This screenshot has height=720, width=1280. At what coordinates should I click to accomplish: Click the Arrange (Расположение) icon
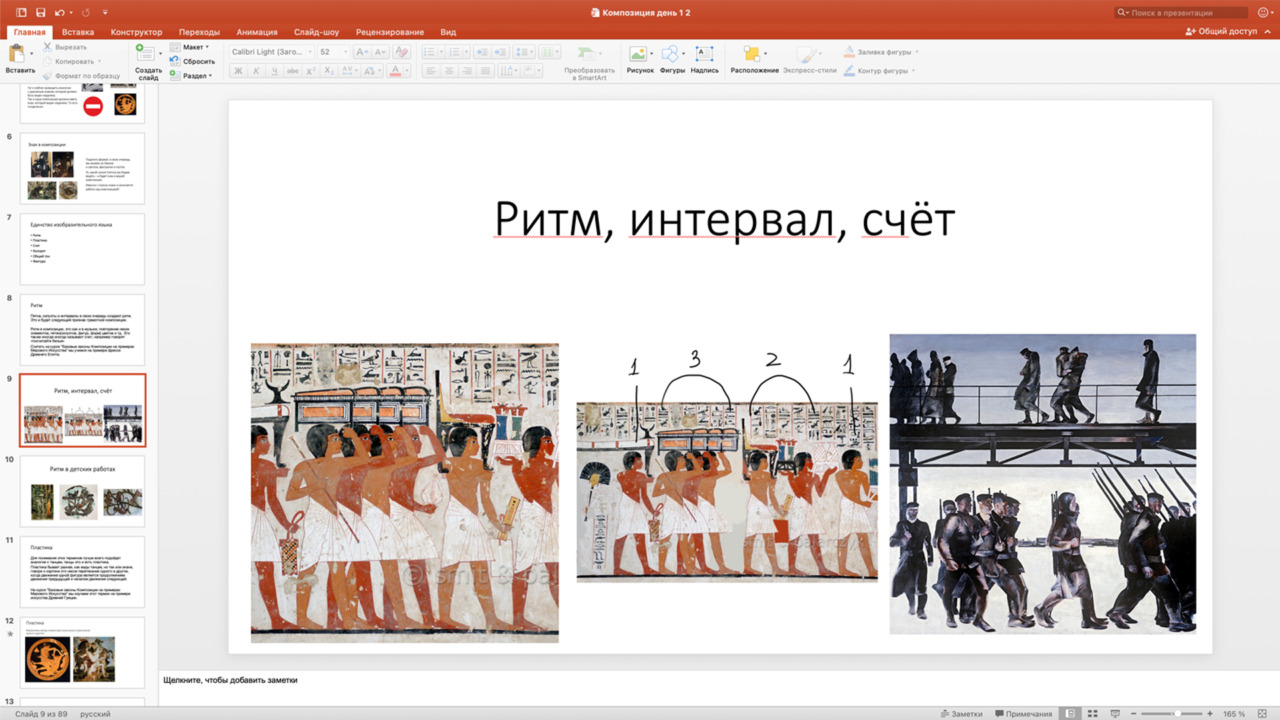[751, 54]
